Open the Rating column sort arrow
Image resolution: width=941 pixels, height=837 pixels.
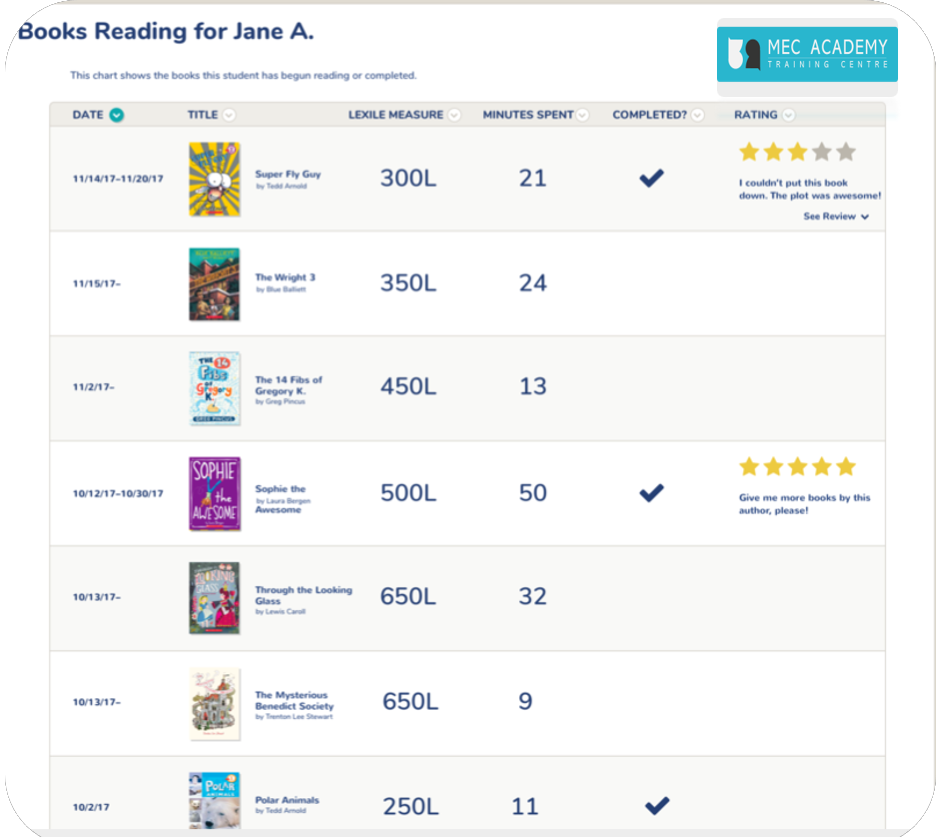789,115
